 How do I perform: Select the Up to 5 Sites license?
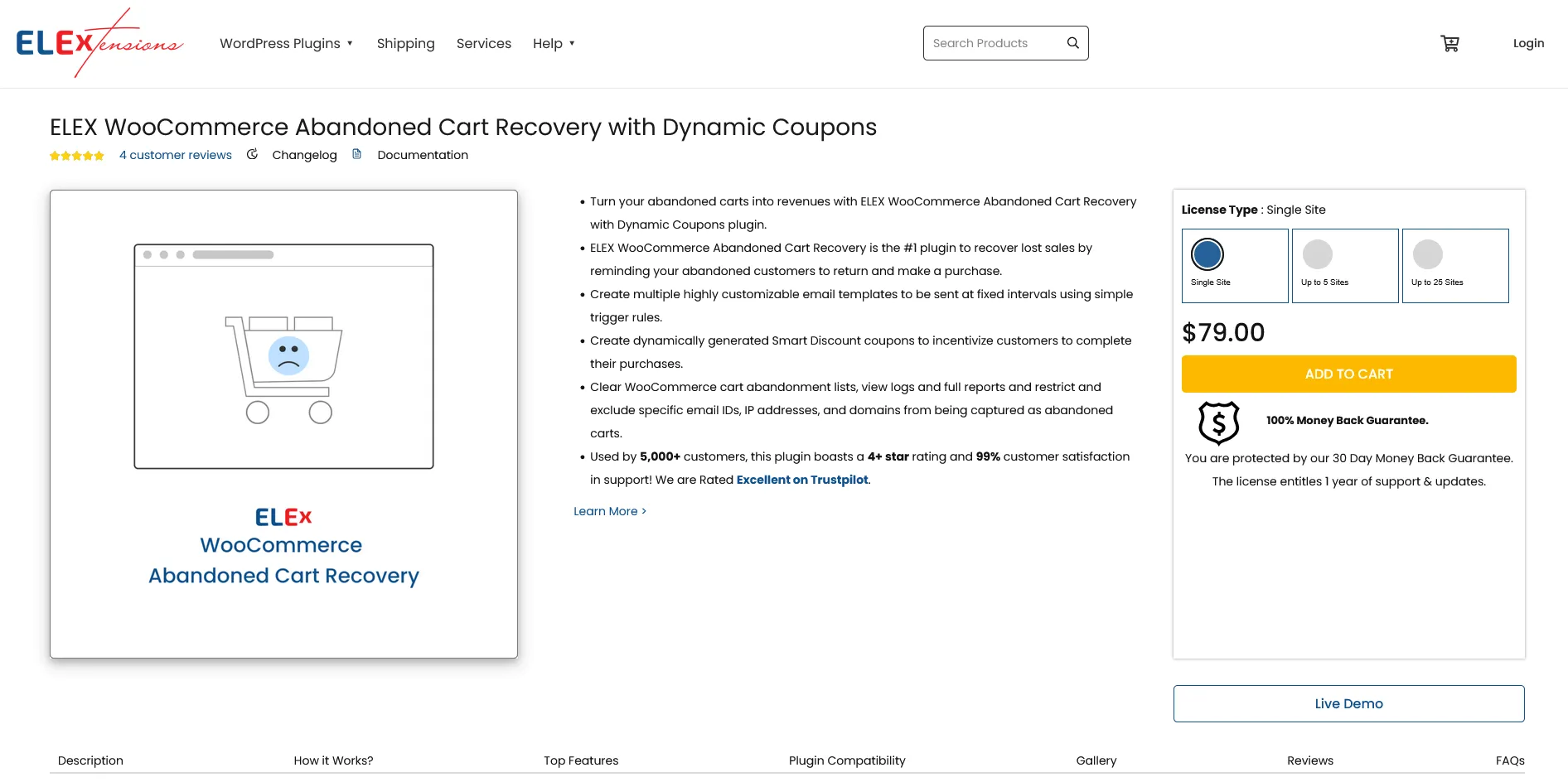pyautogui.click(x=1345, y=266)
